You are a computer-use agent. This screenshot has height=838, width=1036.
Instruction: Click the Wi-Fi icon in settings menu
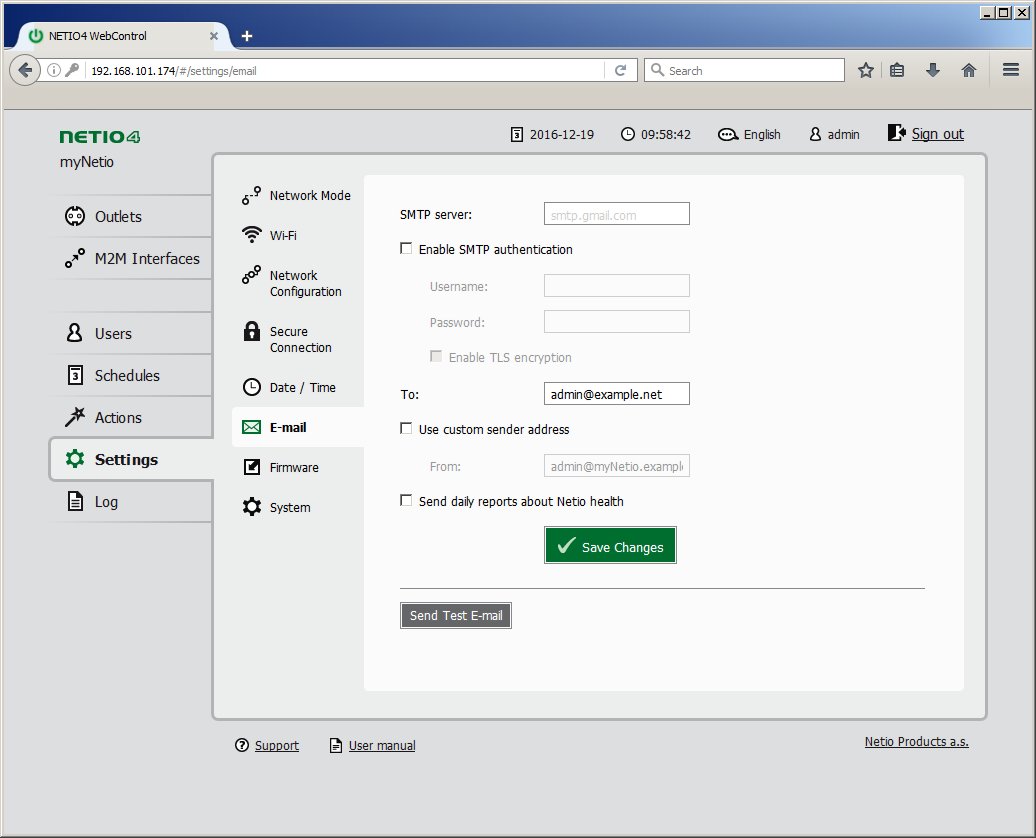click(252, 235)
